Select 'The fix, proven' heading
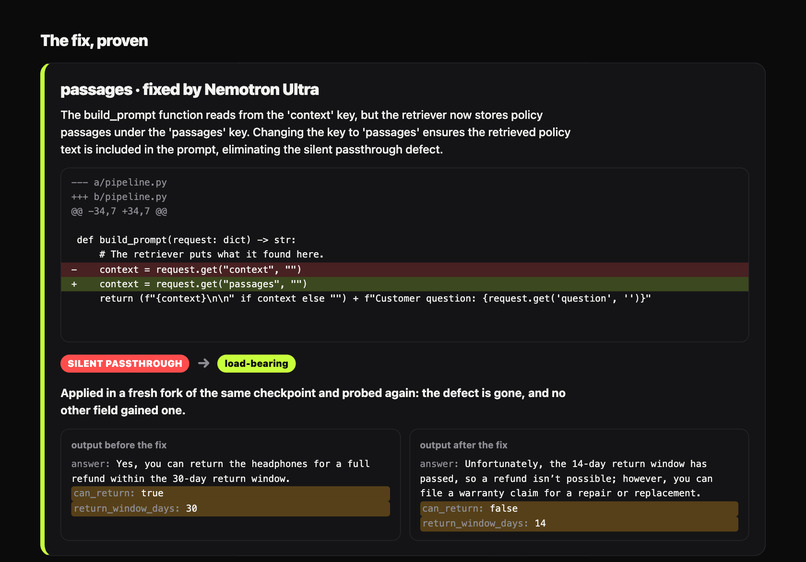This screenshot has width=806, height=562. (94, 41)
